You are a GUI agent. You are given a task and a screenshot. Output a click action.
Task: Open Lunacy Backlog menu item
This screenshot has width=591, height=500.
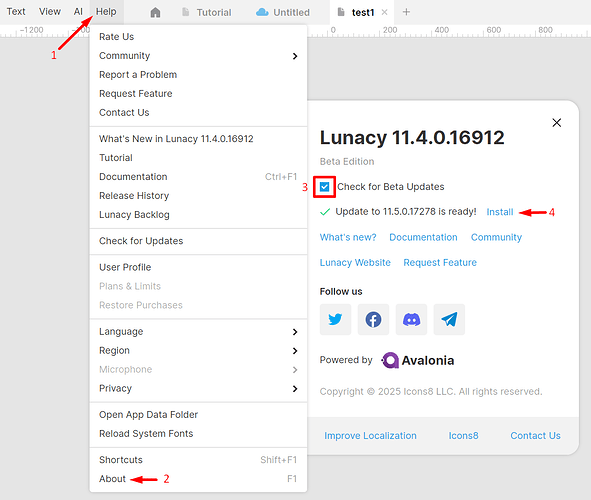[x=198, y=214]
